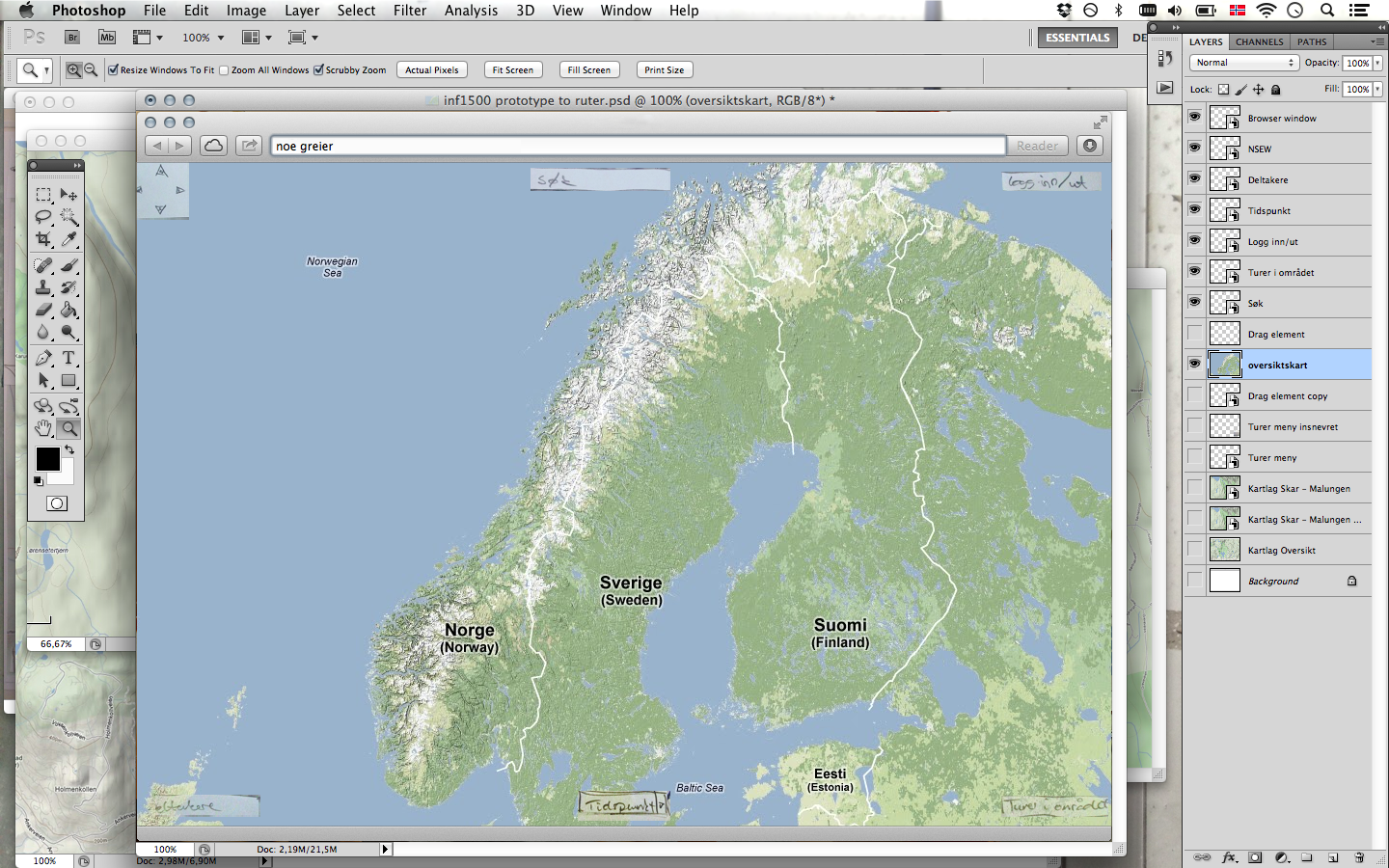1389x868 pixels.
Task: Select the Dodge tool
Action: (68, 332)
